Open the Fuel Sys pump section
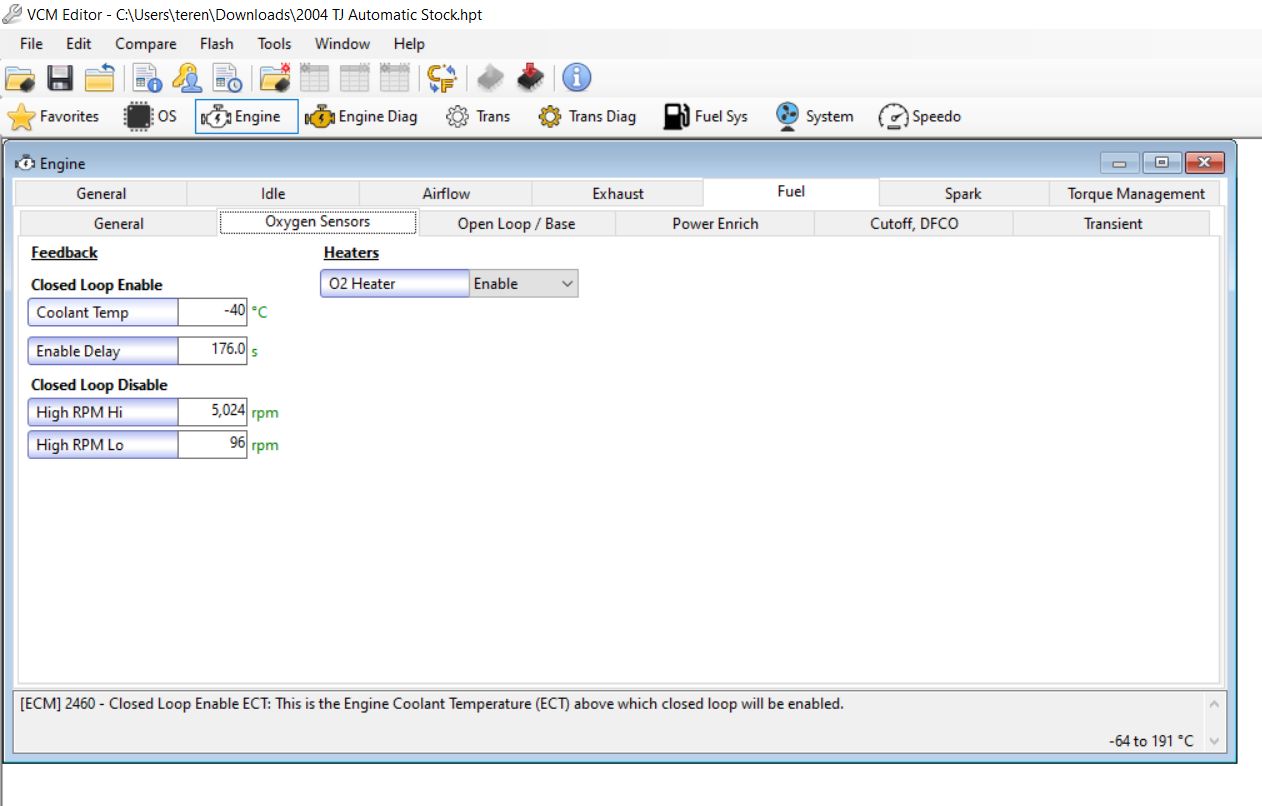The height and width of the screenshot is (806, 1262). coord(706,117)
